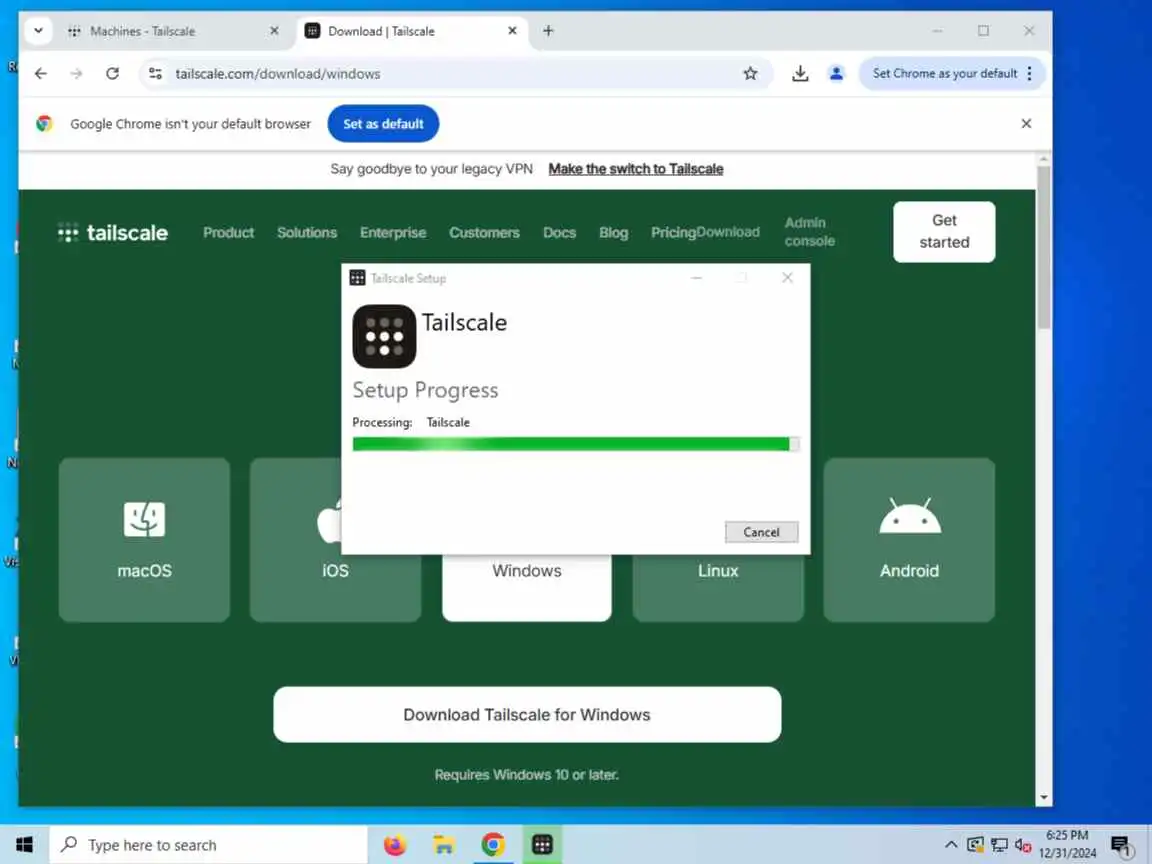This screenshot has width=1152, height=864.
Task: Show hidden system tray icons
Action: point(951,845)
